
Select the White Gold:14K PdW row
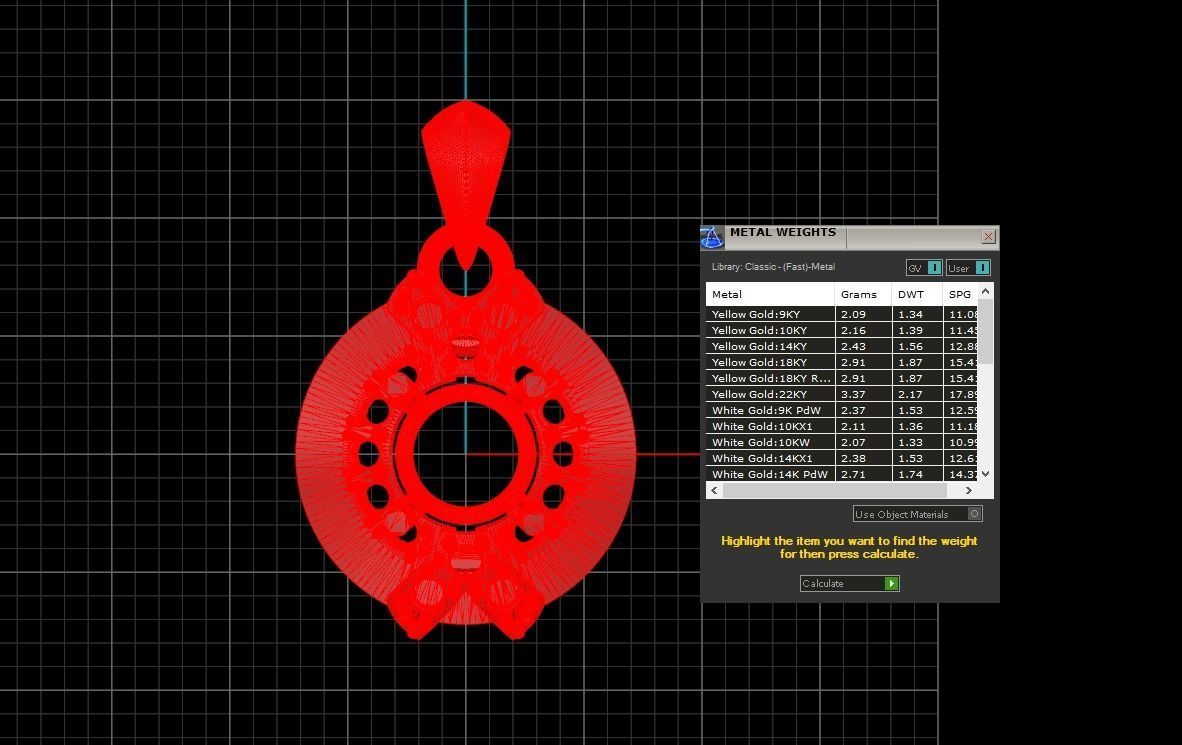[x=841, y=474]
